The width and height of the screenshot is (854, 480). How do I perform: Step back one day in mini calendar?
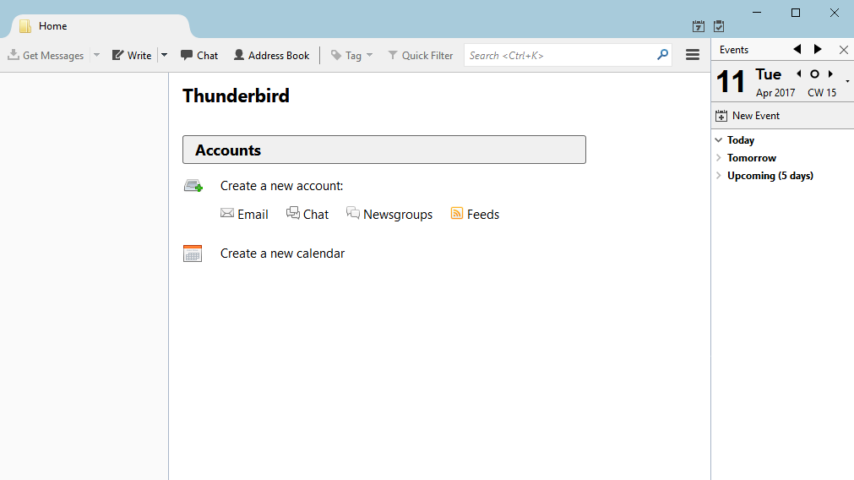[799, 74]
